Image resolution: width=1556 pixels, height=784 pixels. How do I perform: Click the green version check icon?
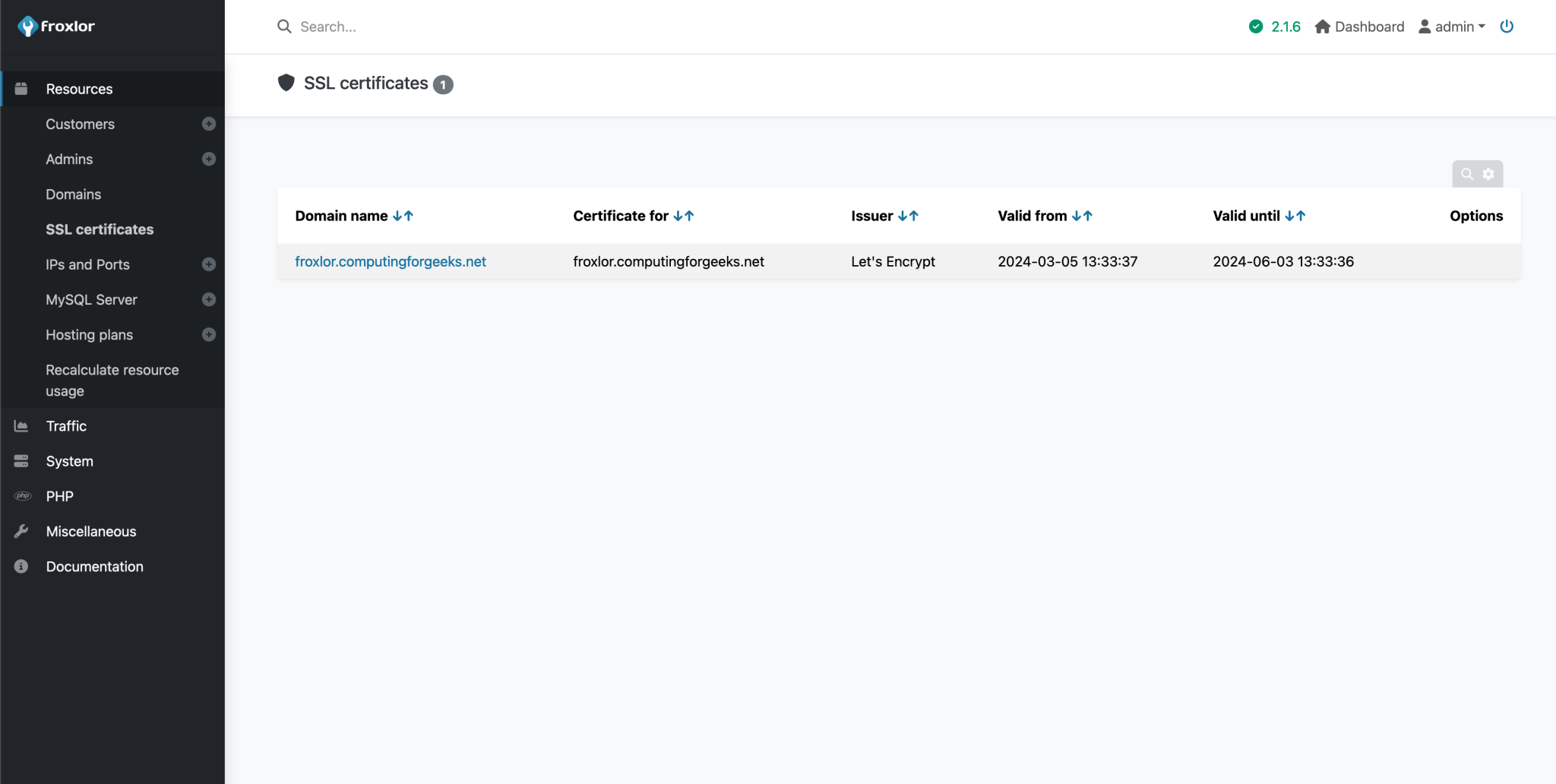pos(1255,26)
